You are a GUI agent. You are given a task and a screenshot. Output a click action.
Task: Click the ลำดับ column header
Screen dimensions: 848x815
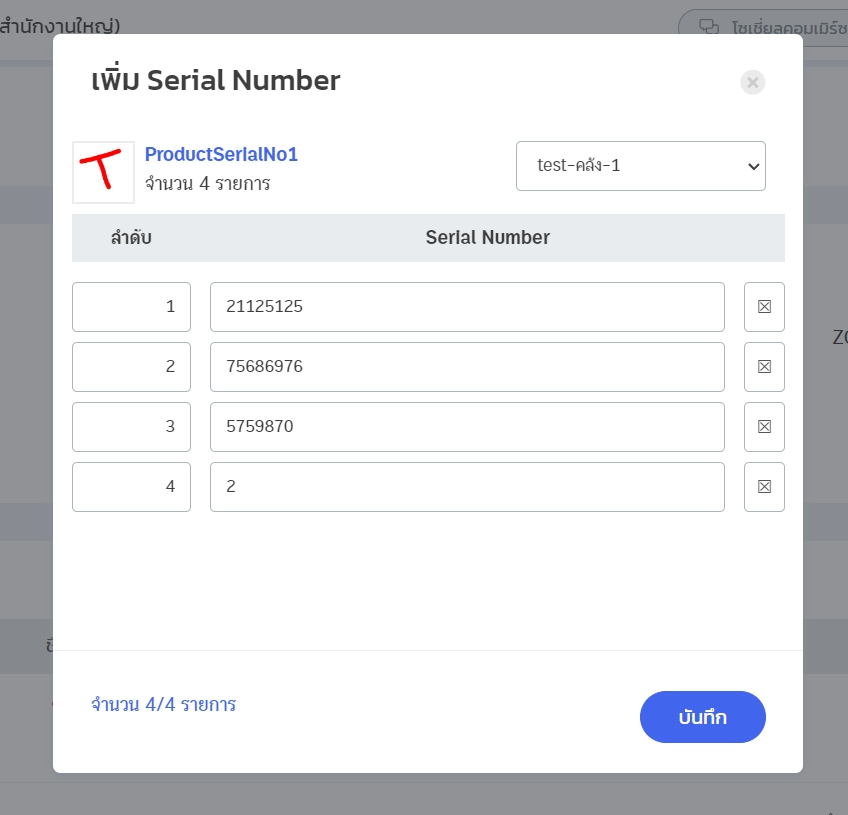[131, 238]
